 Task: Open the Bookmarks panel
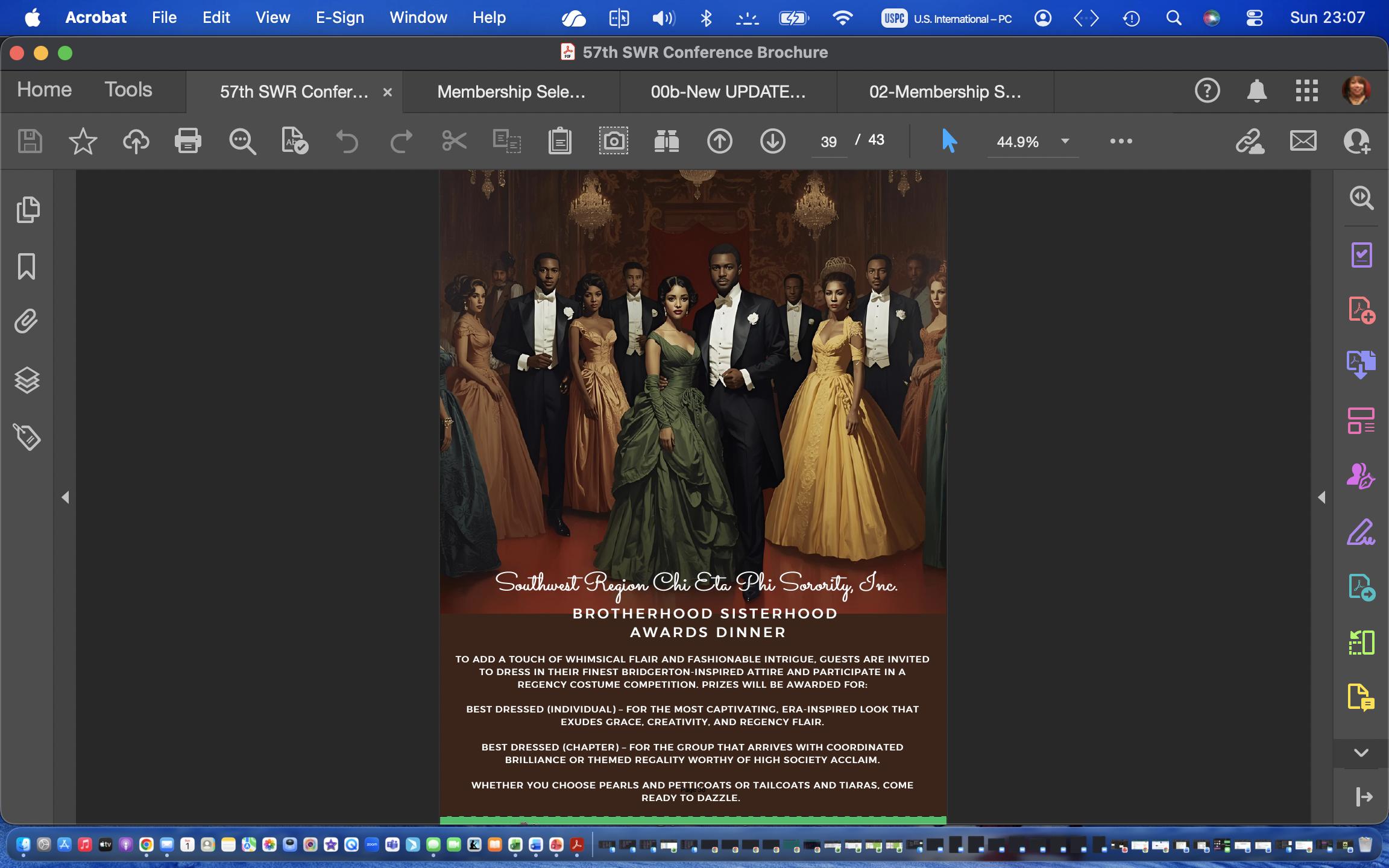coord(27,266)
